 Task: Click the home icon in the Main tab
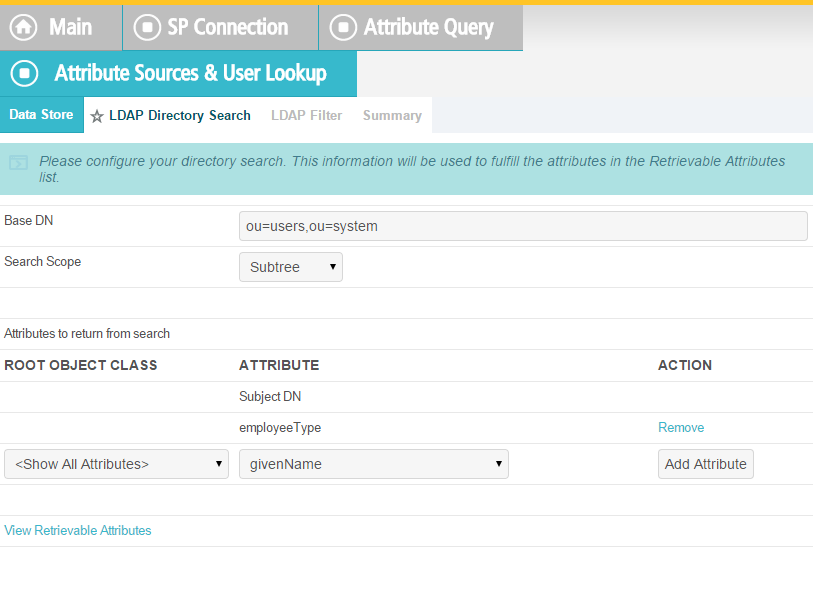(x=24, y=27)
